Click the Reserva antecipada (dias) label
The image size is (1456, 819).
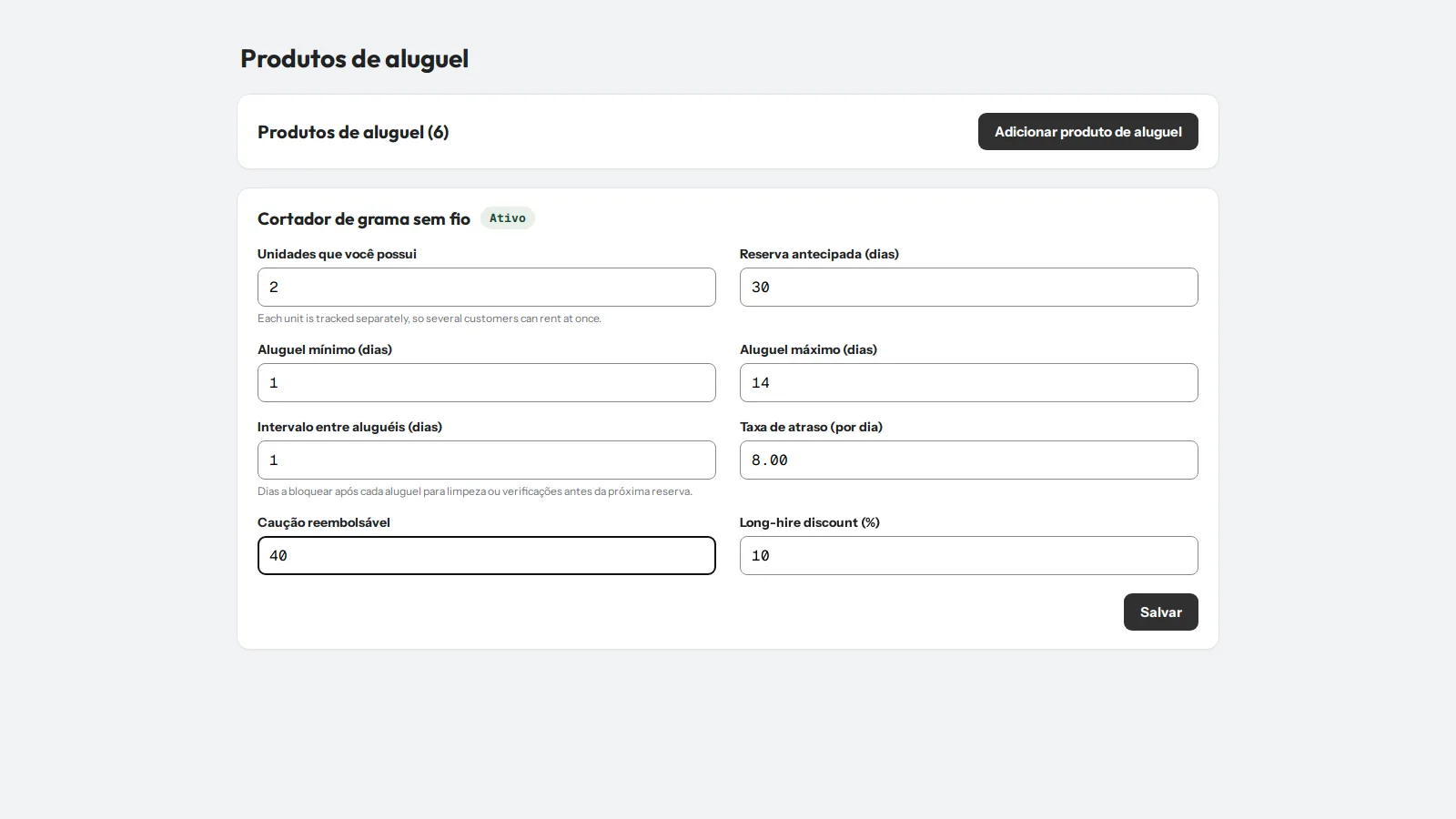tap(819, 254)
